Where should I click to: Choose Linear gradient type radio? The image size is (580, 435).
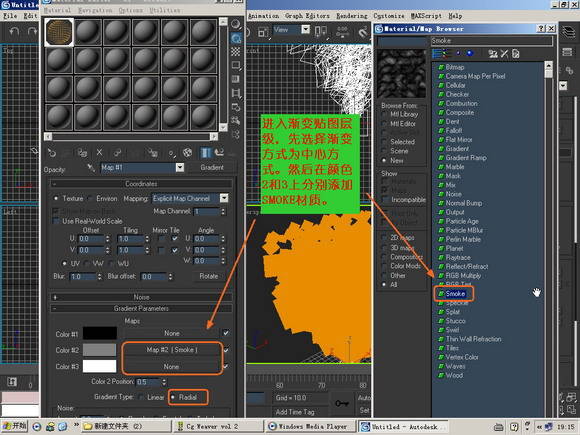coord(141,397)
